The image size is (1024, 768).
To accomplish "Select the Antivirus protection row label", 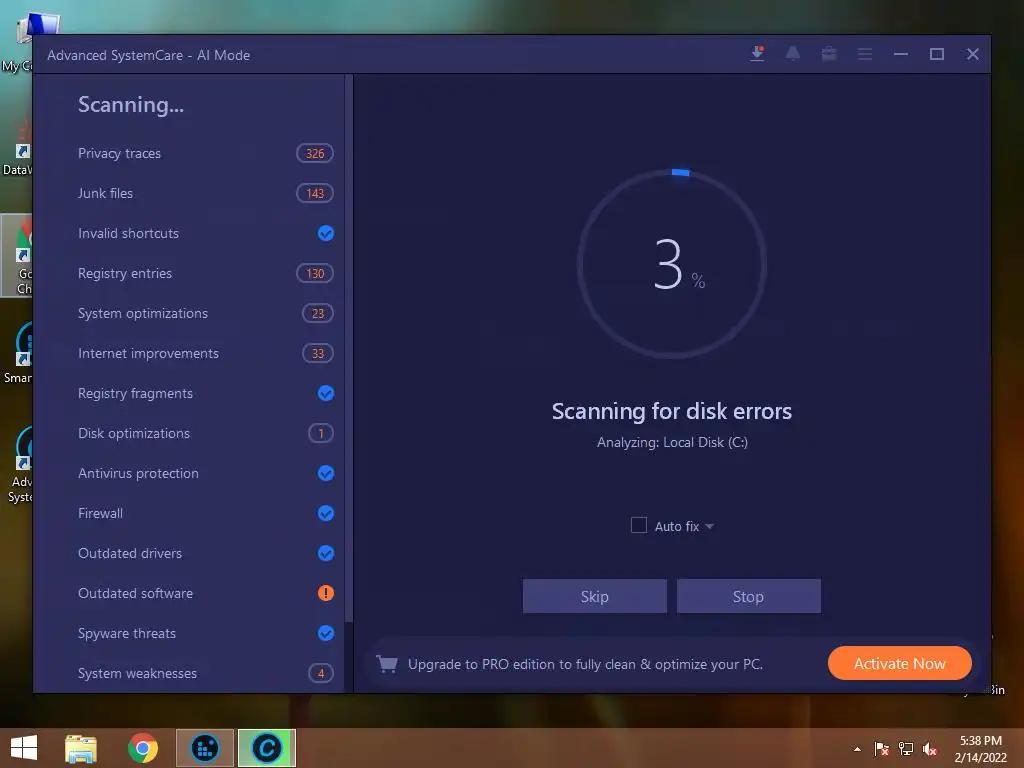I will pos(138,473).
